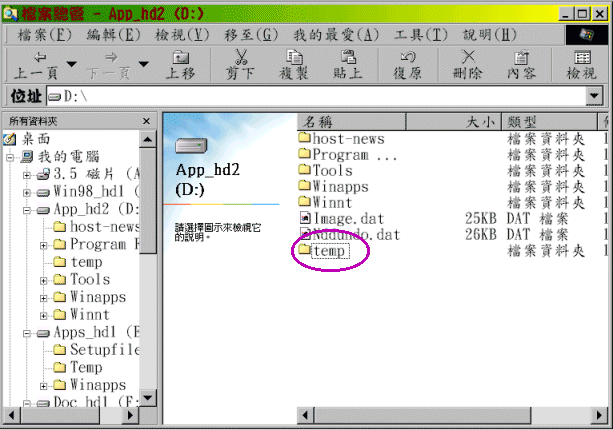
Task: Click the 複製 (Copy) toolbar icon
Action: [x=293, y=58]
